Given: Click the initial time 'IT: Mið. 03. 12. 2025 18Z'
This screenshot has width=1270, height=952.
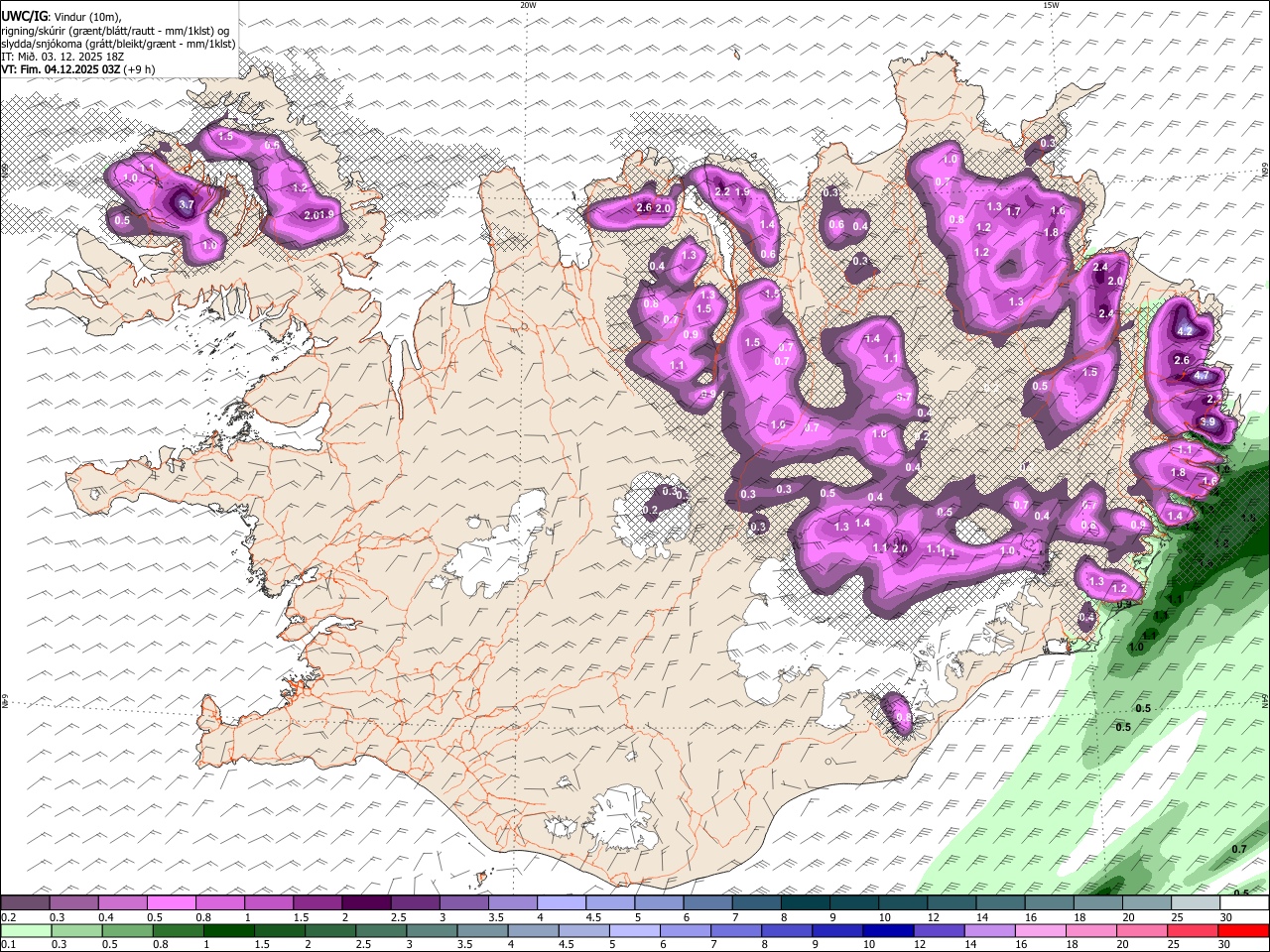Looking at the screenshot, I should (63, 57).
